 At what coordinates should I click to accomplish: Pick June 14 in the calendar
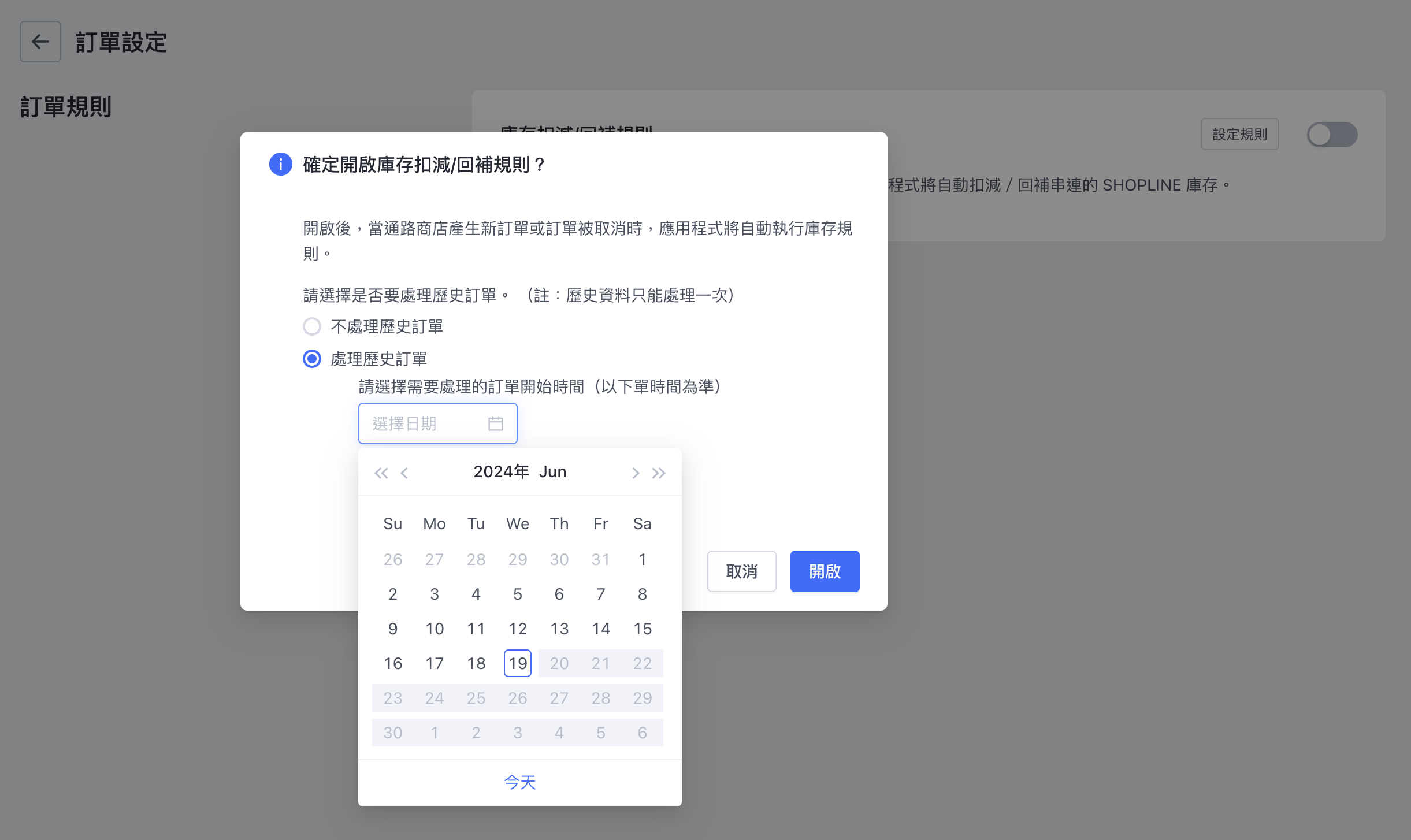[601, 629]
